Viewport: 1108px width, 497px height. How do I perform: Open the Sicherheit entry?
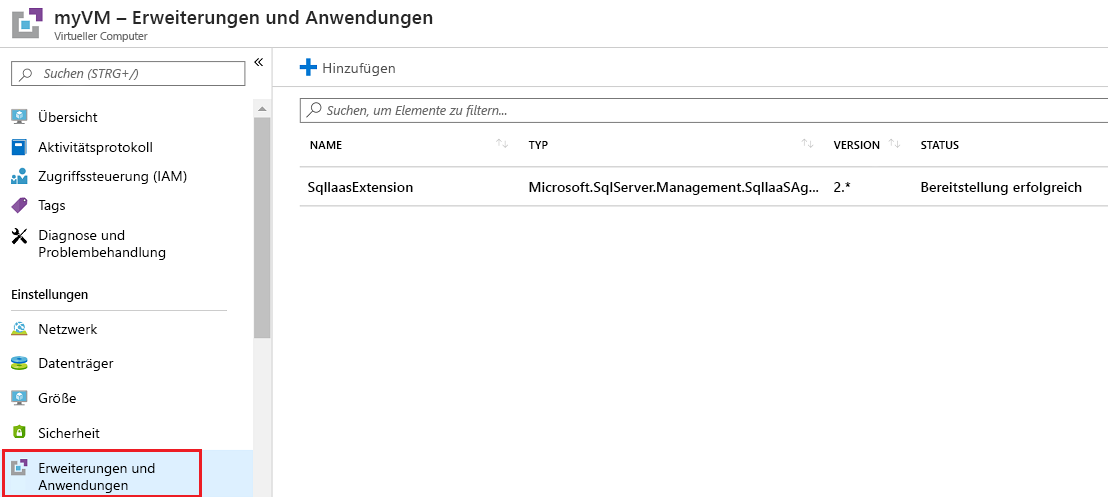click(x=69, y=433)
